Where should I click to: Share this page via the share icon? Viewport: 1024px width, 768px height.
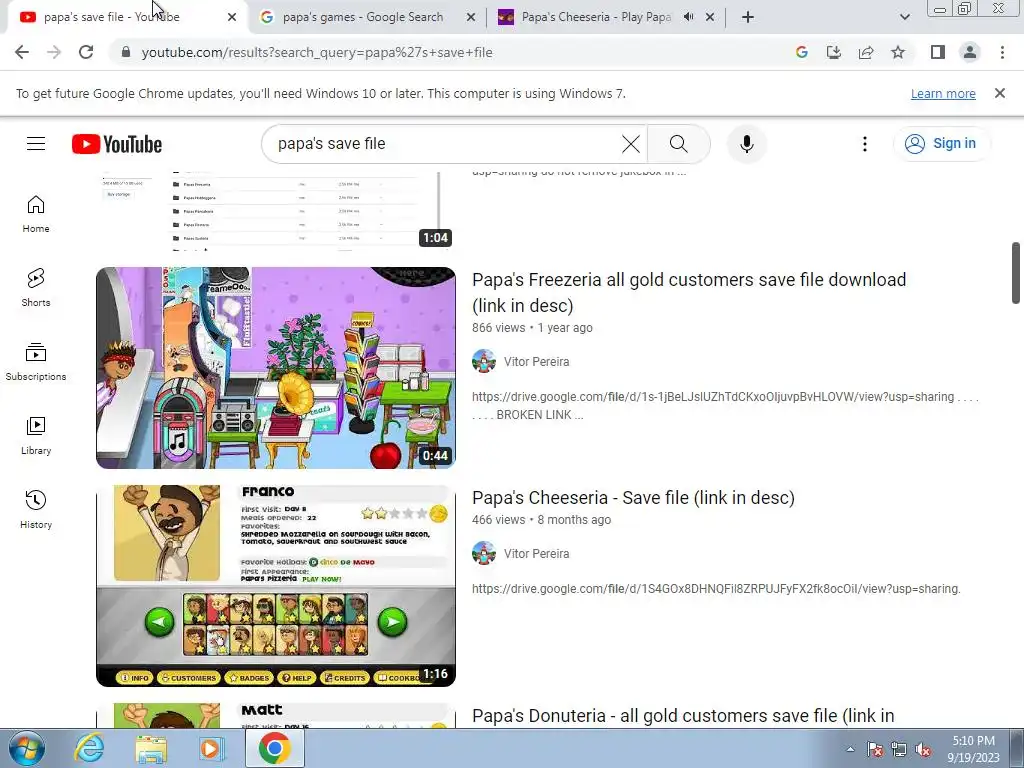pos(866,52)
